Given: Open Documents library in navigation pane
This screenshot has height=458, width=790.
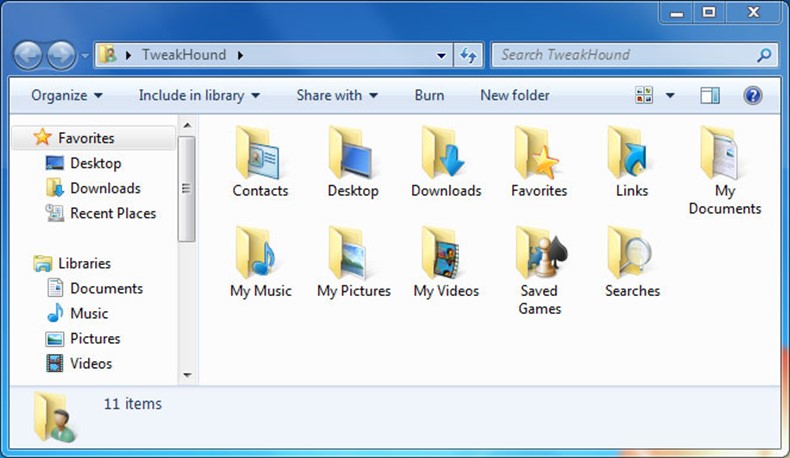Looking at the screenshot, I should [x=95, y=288].
